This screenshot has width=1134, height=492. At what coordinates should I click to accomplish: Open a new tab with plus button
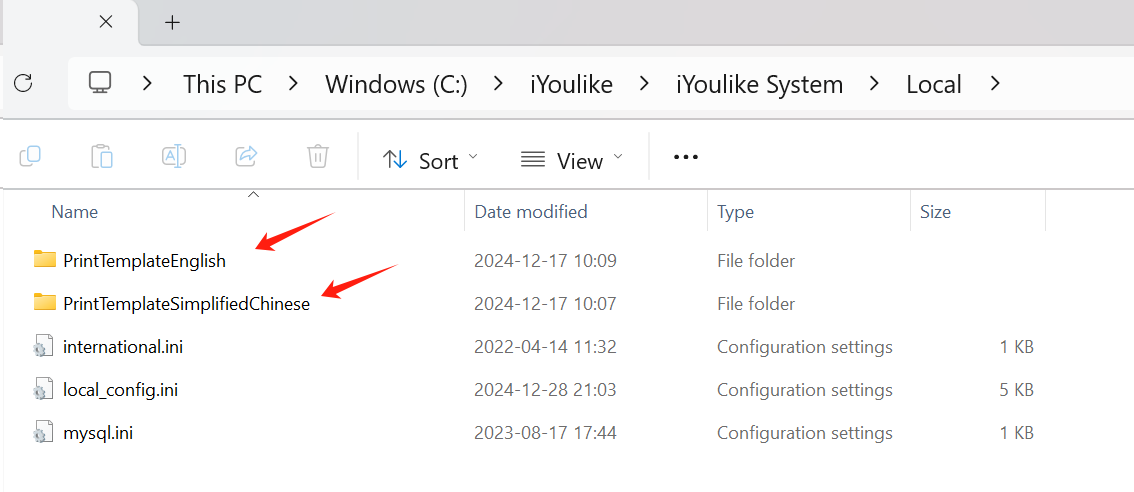[172, 22]
